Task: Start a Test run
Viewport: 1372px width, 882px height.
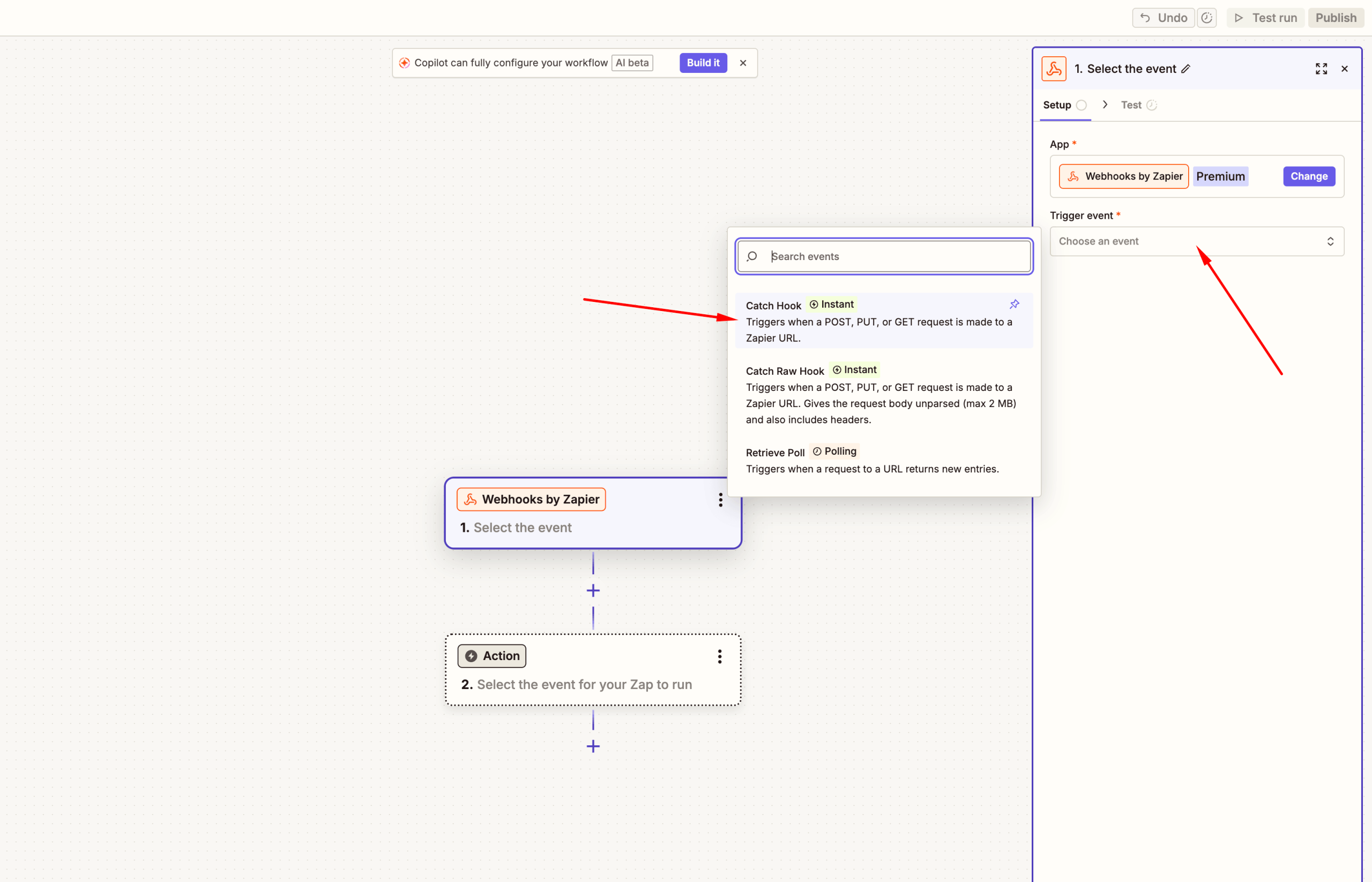Action: [1265, 18]
